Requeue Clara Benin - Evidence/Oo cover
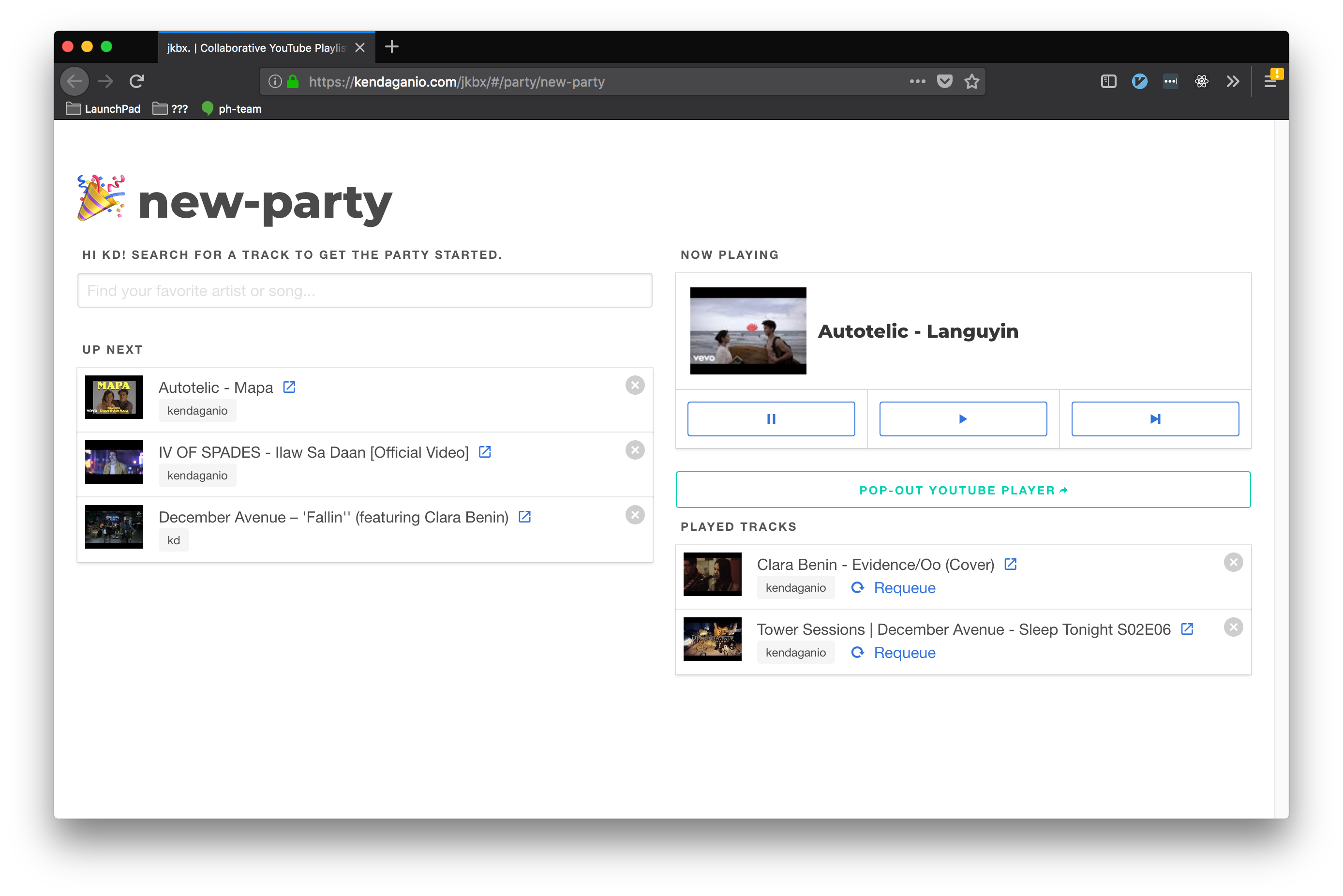This screenshot has height=896, width=1343. click(894, 588)
